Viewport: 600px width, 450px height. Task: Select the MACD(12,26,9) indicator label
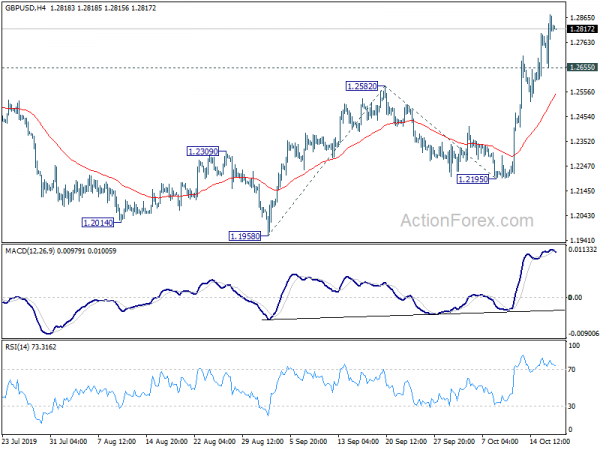[x=30, y=251]
